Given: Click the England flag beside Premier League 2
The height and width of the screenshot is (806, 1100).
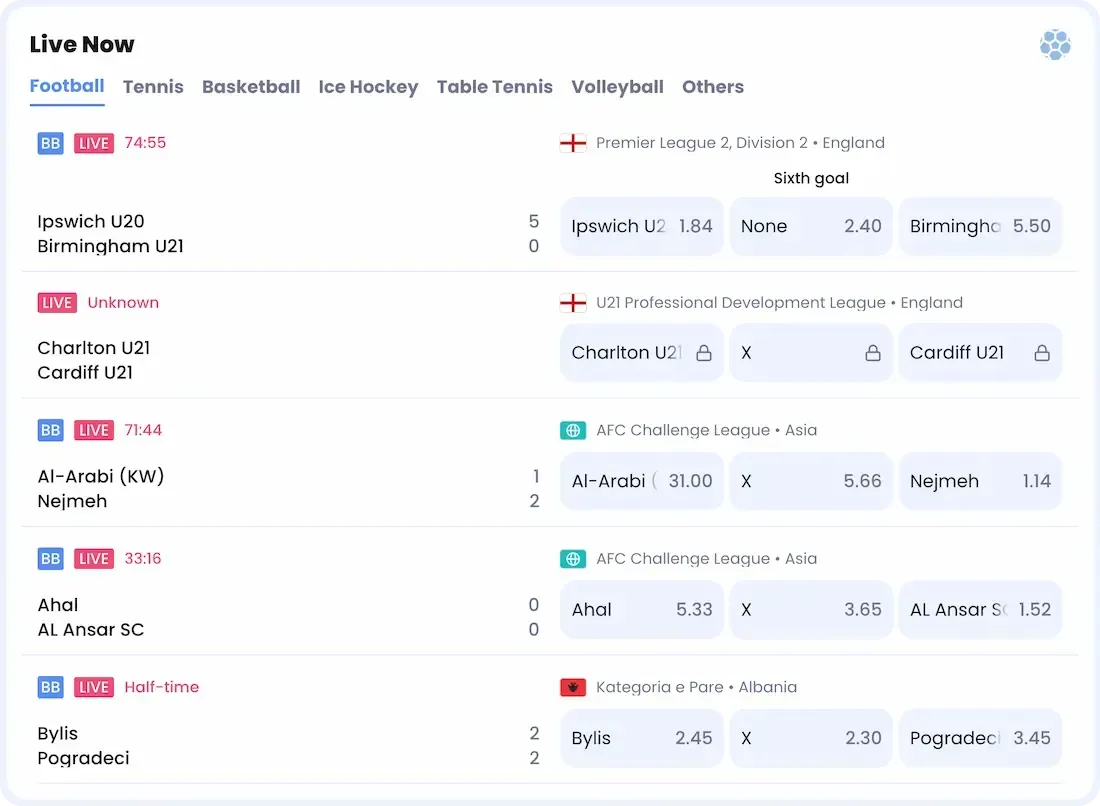Looking at the screenshot, I should point(572,143).
